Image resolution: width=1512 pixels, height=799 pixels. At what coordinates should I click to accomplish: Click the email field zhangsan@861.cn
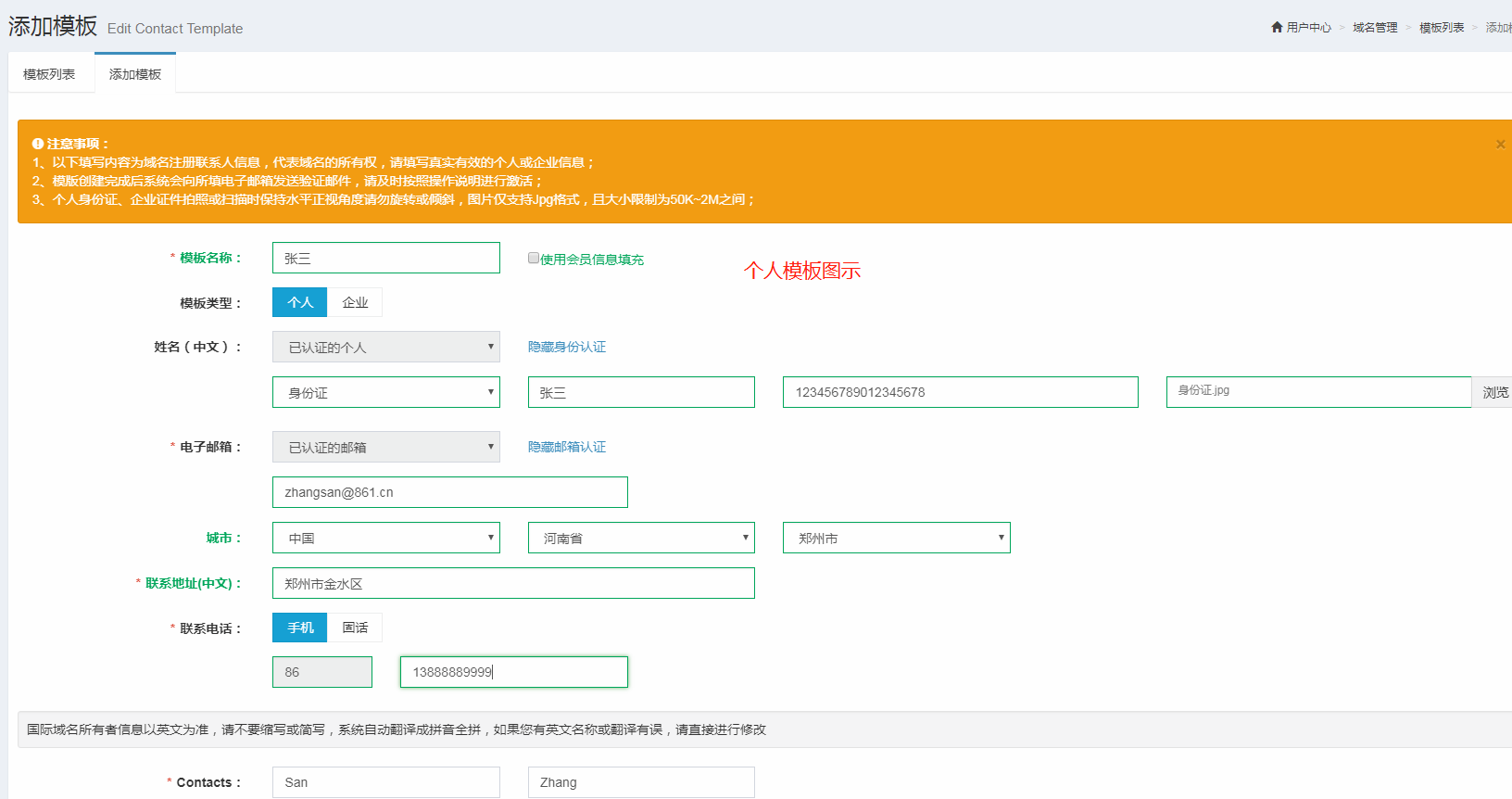pyautogui.click(x=450, y=492)
